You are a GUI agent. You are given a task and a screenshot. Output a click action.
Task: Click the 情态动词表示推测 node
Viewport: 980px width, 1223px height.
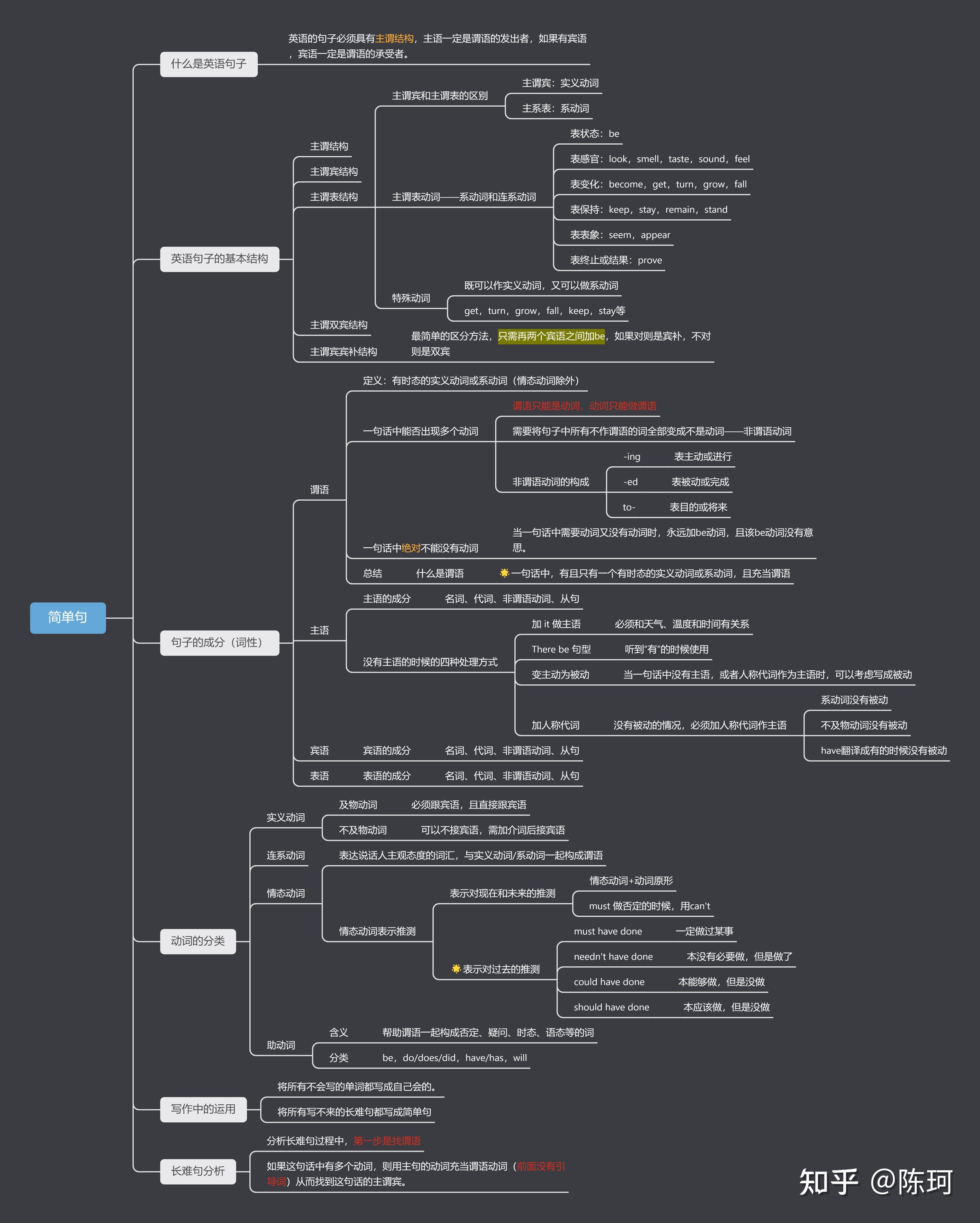[x=377, y=931]
